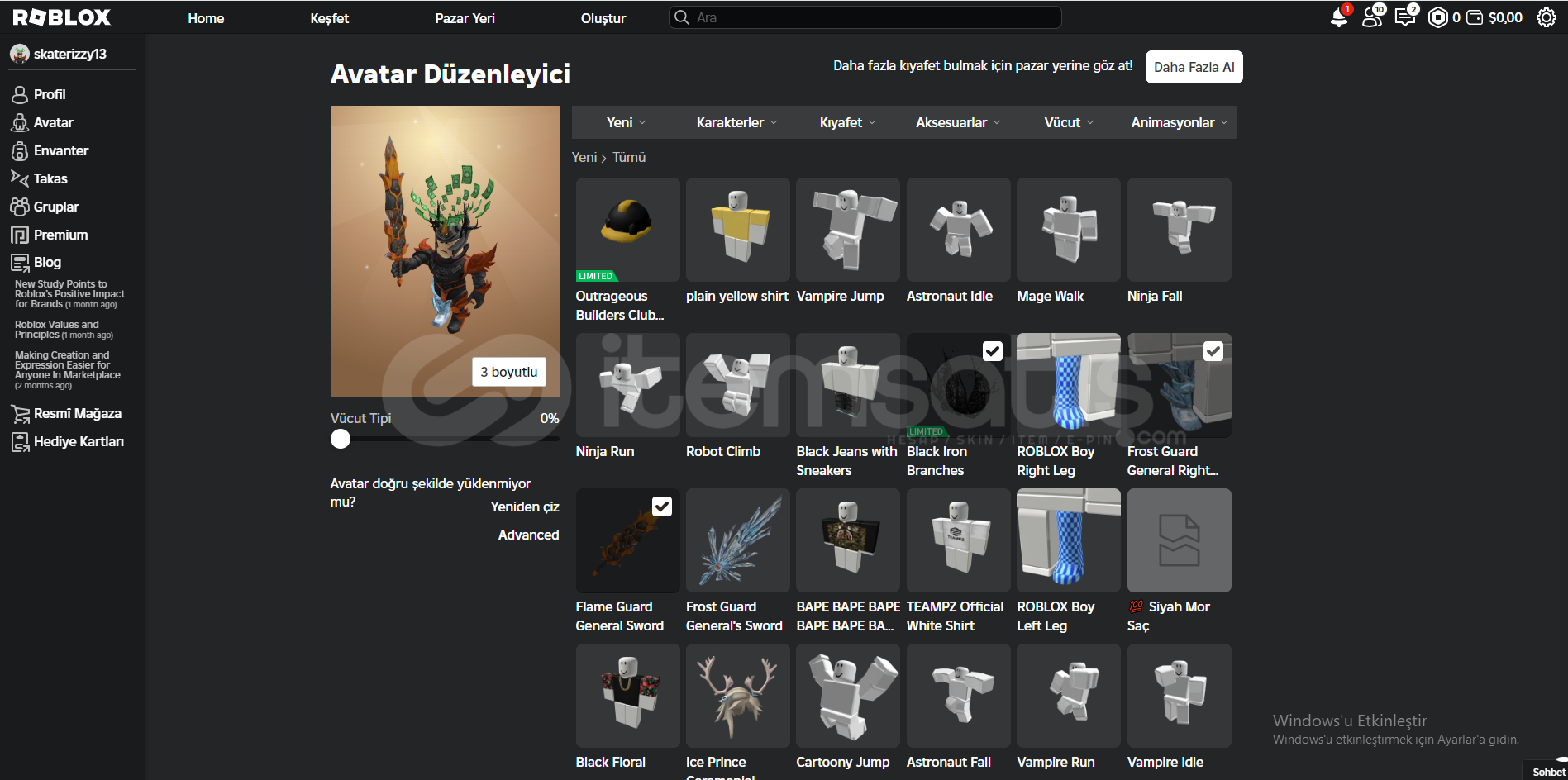
Task: Select the Vampire Jump animation thumbnail
Action: [848, 230]
